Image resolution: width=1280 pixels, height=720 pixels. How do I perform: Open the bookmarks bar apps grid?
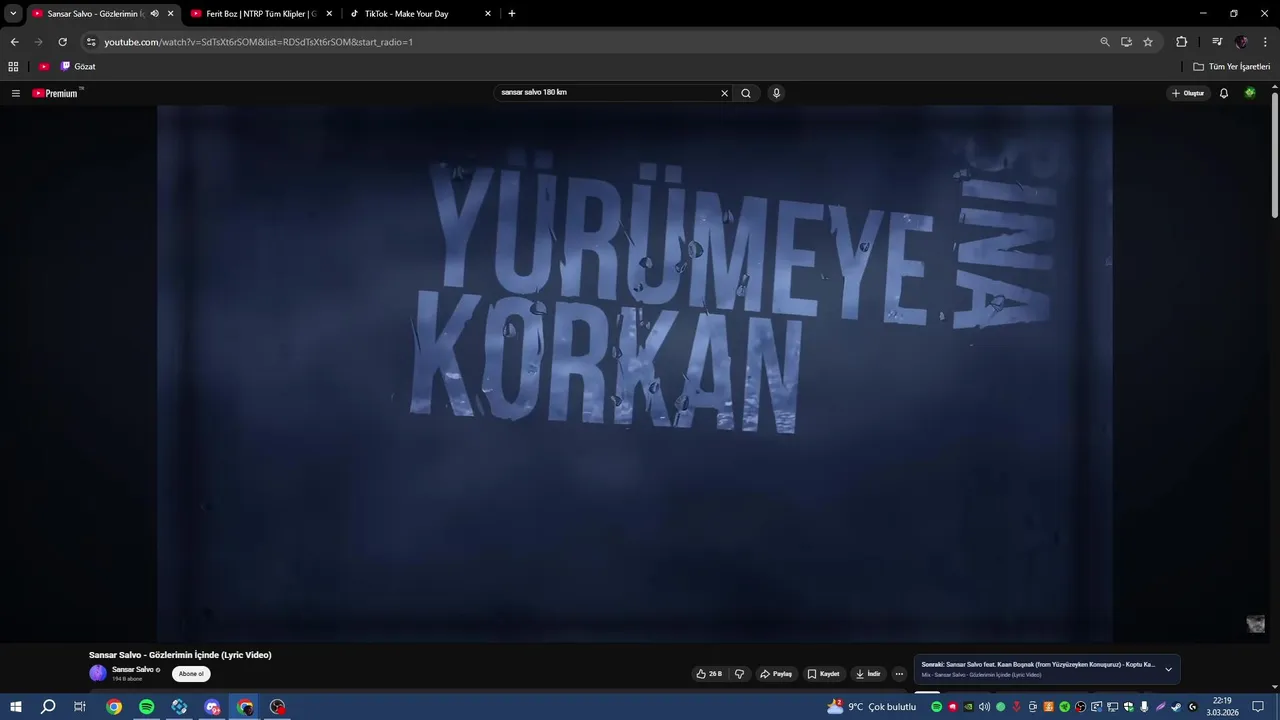13,67
